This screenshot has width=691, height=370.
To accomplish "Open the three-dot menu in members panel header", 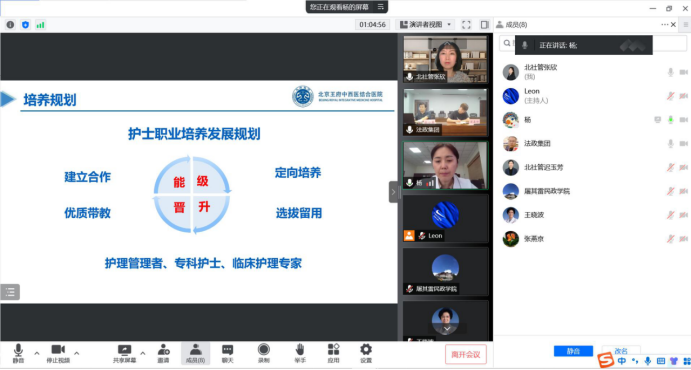I will tap(665, 25).
